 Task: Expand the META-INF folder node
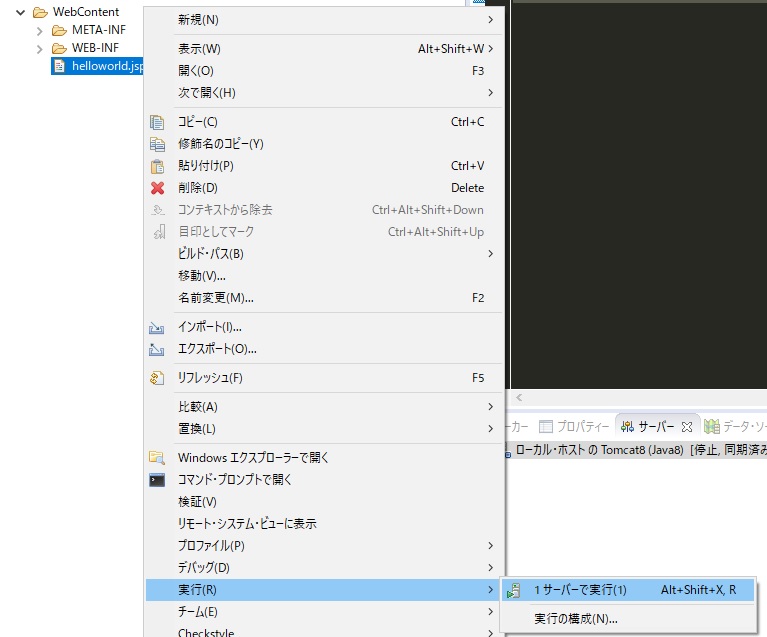click(40, 31)
